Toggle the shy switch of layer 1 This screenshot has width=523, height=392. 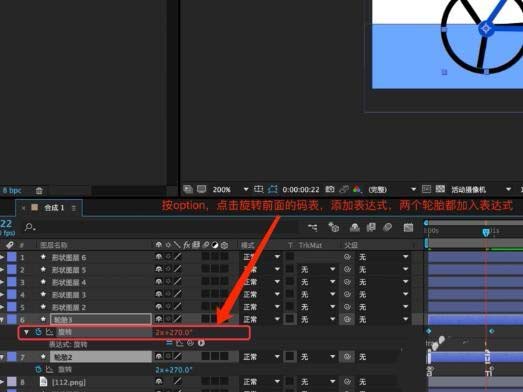159,257
